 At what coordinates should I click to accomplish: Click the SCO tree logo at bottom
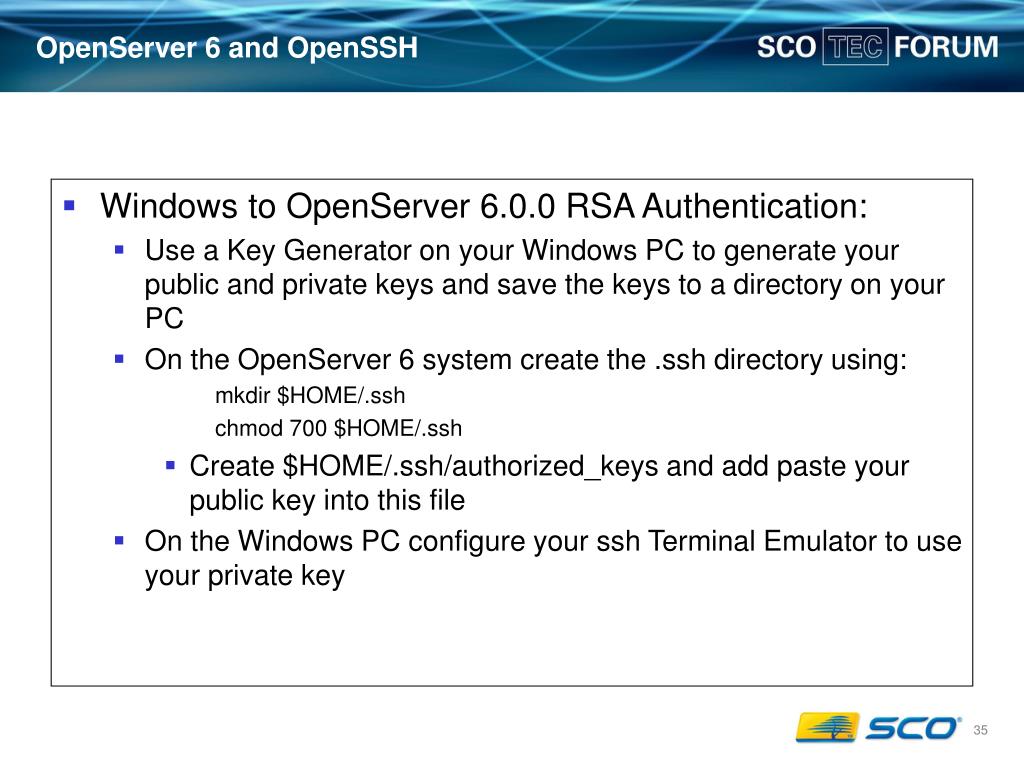point(878,728)
